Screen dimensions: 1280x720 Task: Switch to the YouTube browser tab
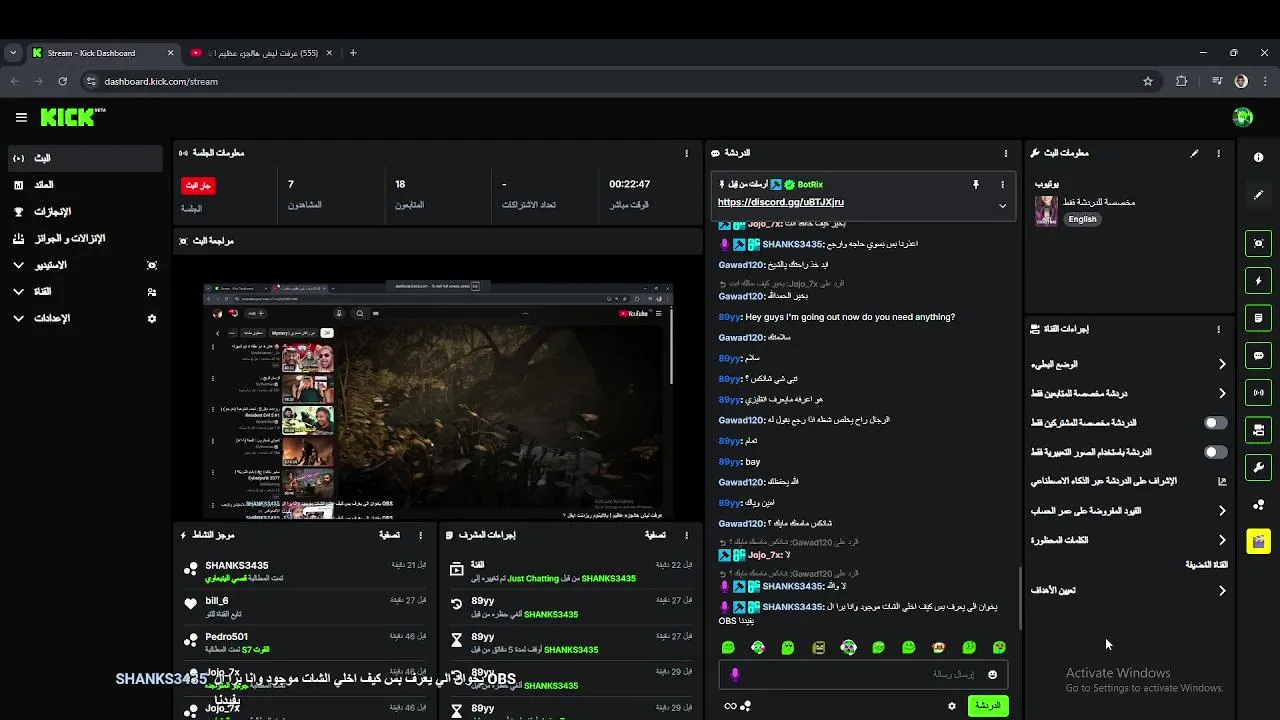coord(262,53)
